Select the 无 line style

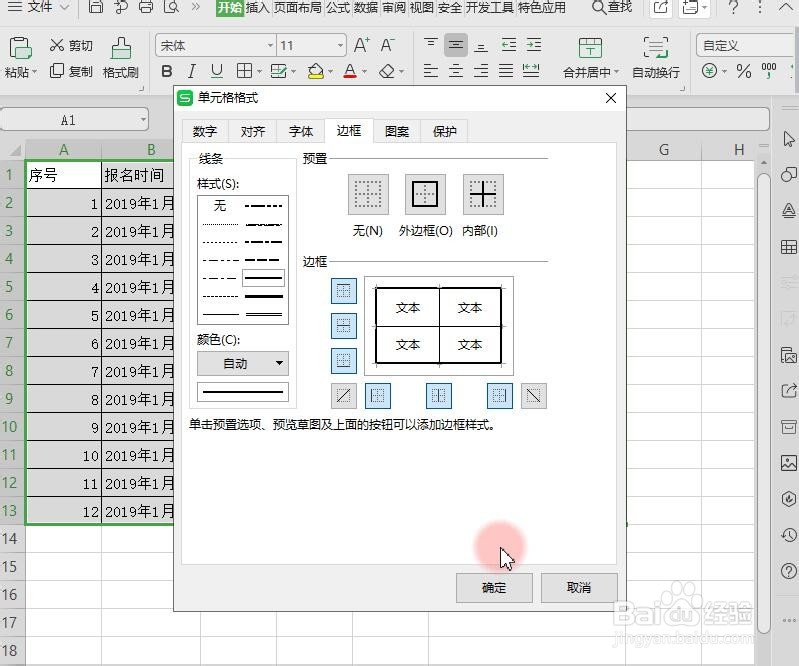click(220, 205)
